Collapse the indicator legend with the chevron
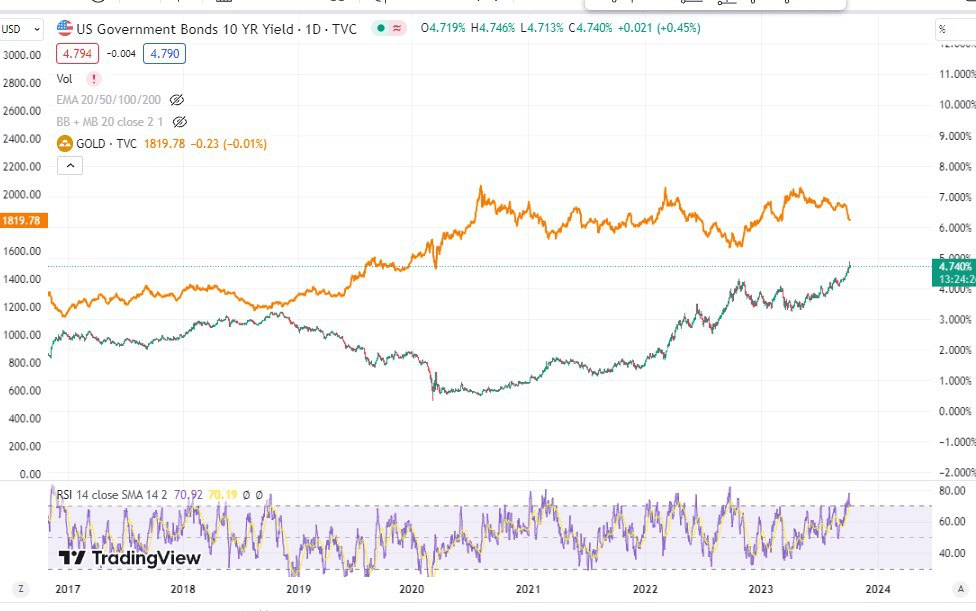The width and height of the screenshot is (976, 611). [x=70, y=166]
